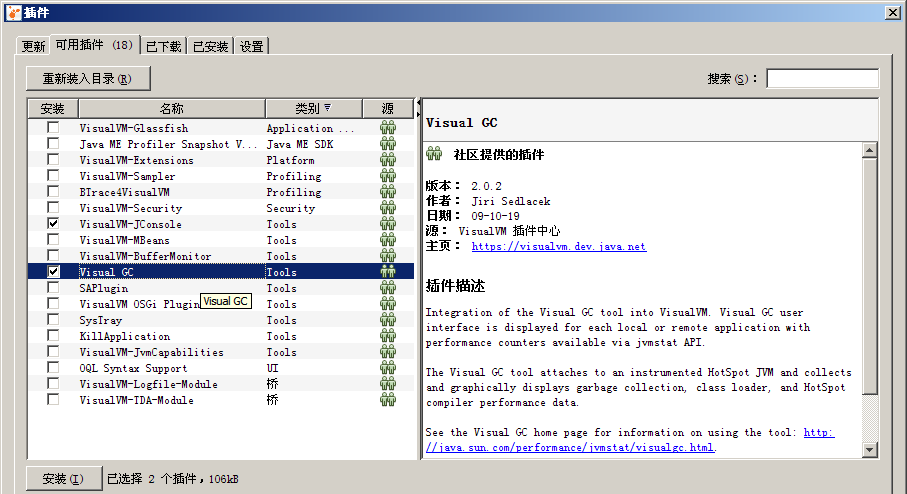Click the source icon for VisualVM-Logfile-Module
Screen dimensions: 907x494
pyautogui.click(x=388, y=384)
